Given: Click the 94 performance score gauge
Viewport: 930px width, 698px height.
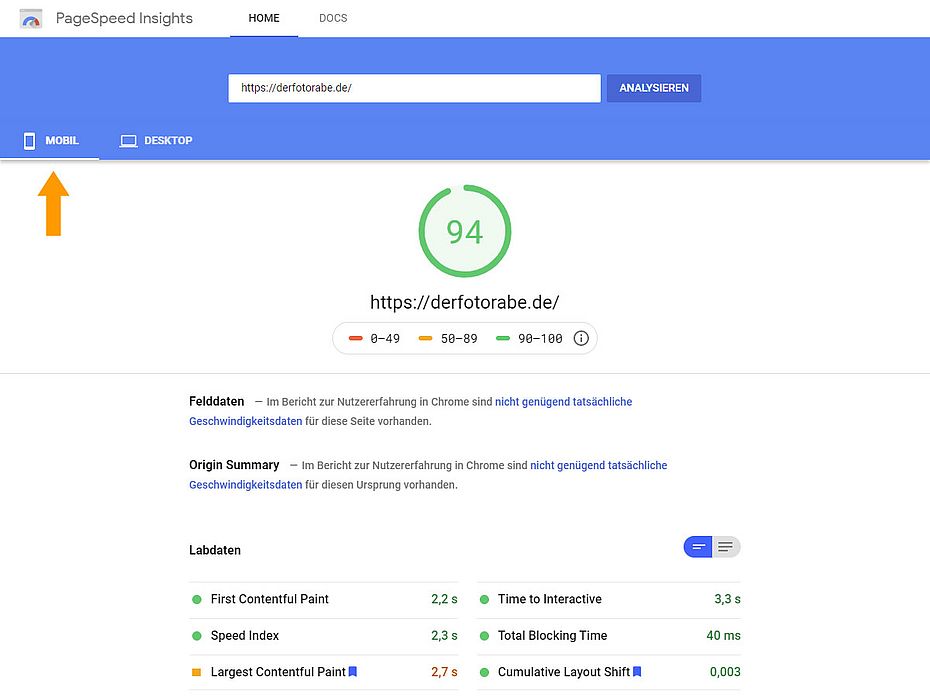Looking at the screenshot, I should [464, 231].
